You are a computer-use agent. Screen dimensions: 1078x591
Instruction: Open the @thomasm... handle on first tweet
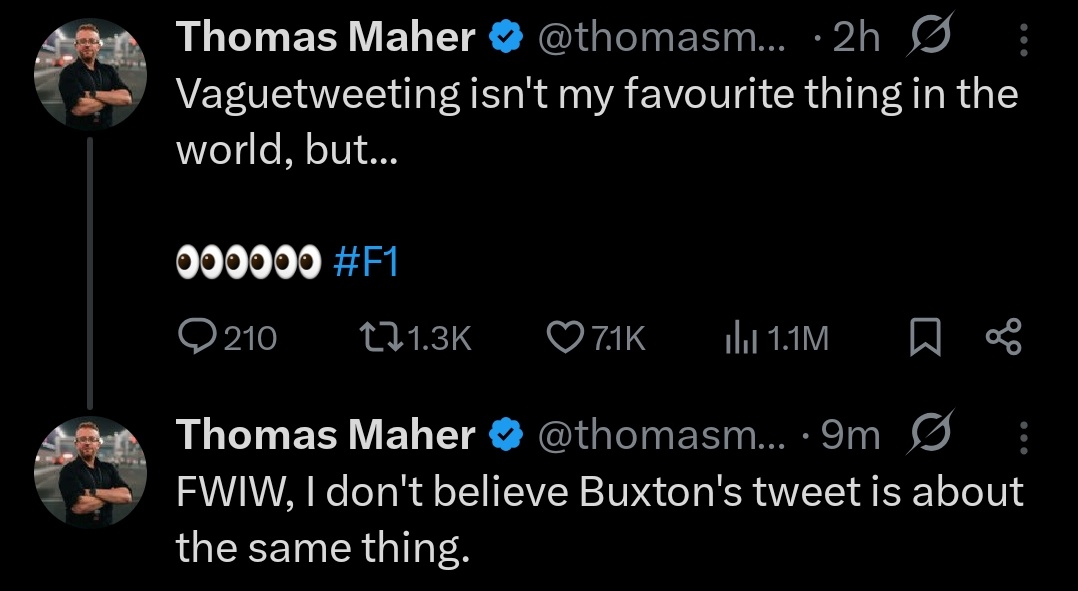point(661,38)
